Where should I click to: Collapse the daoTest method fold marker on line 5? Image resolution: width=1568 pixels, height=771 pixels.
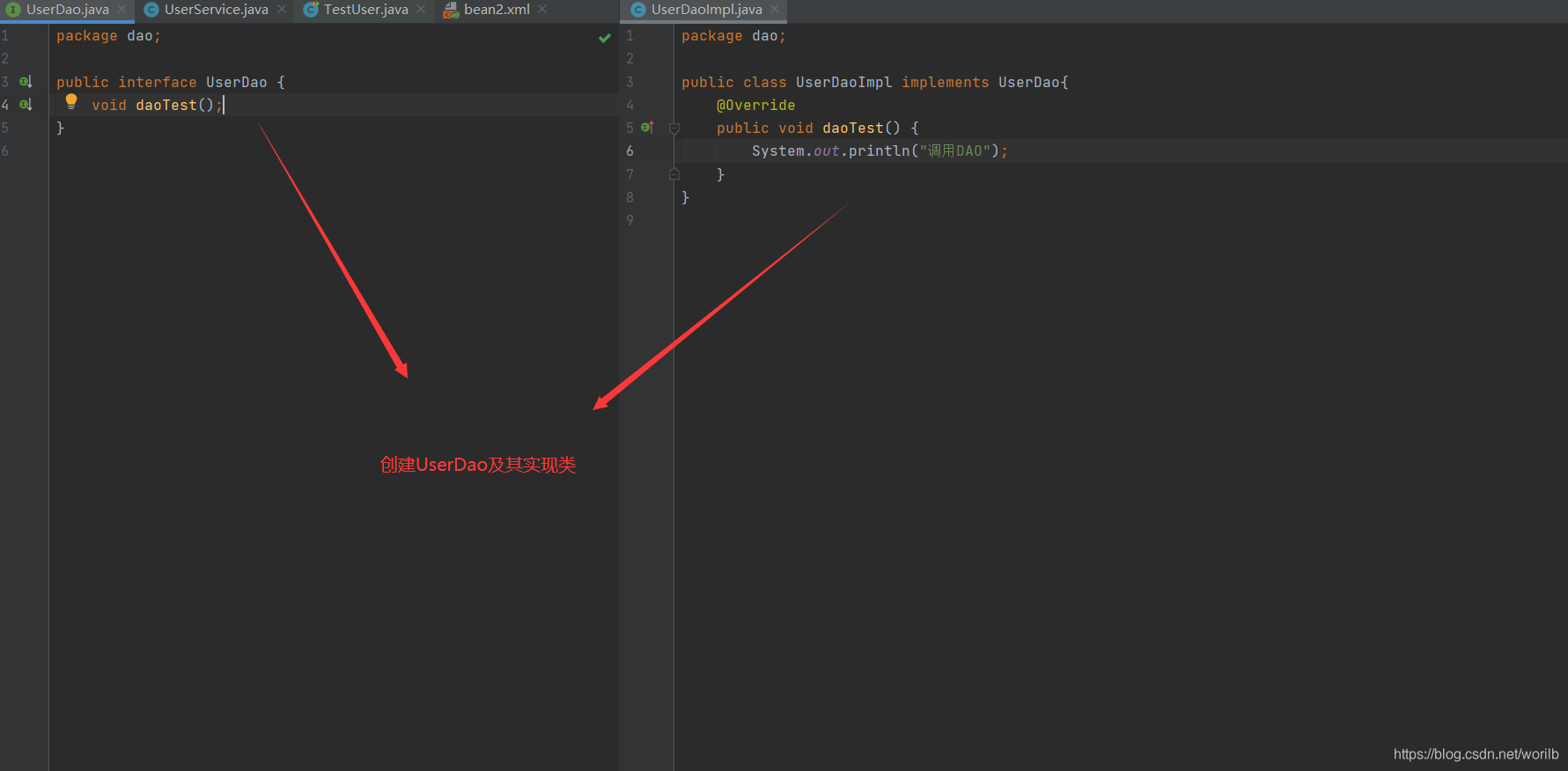(674, 128)
